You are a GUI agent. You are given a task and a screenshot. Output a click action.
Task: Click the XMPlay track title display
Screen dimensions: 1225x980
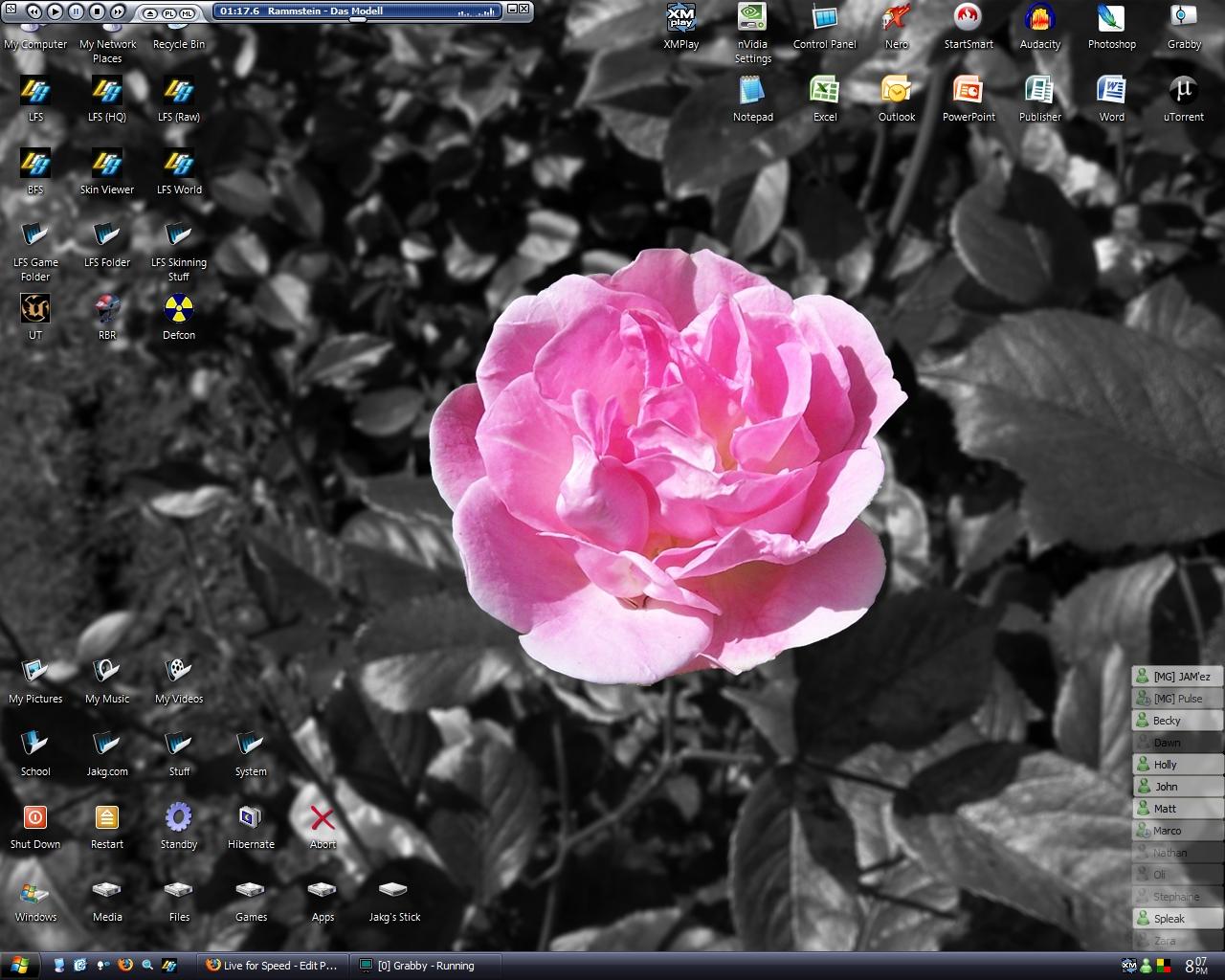tap(325, 11)
